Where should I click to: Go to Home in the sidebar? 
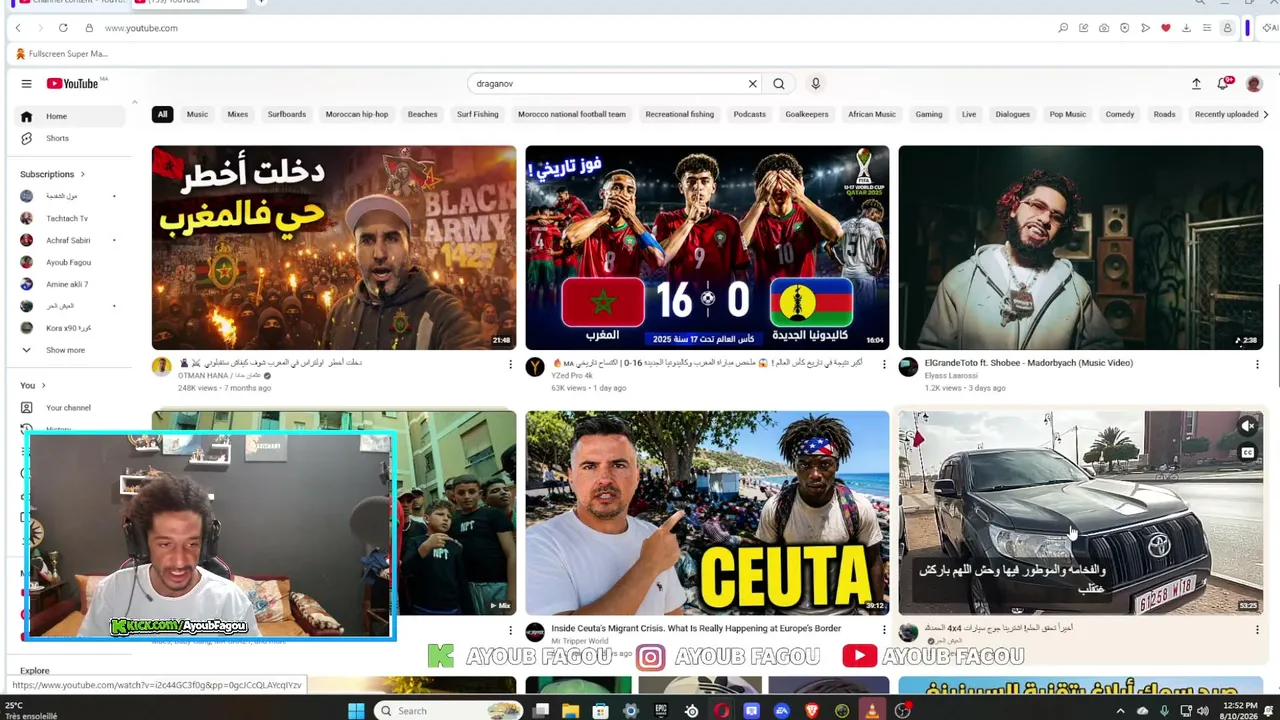72,116
